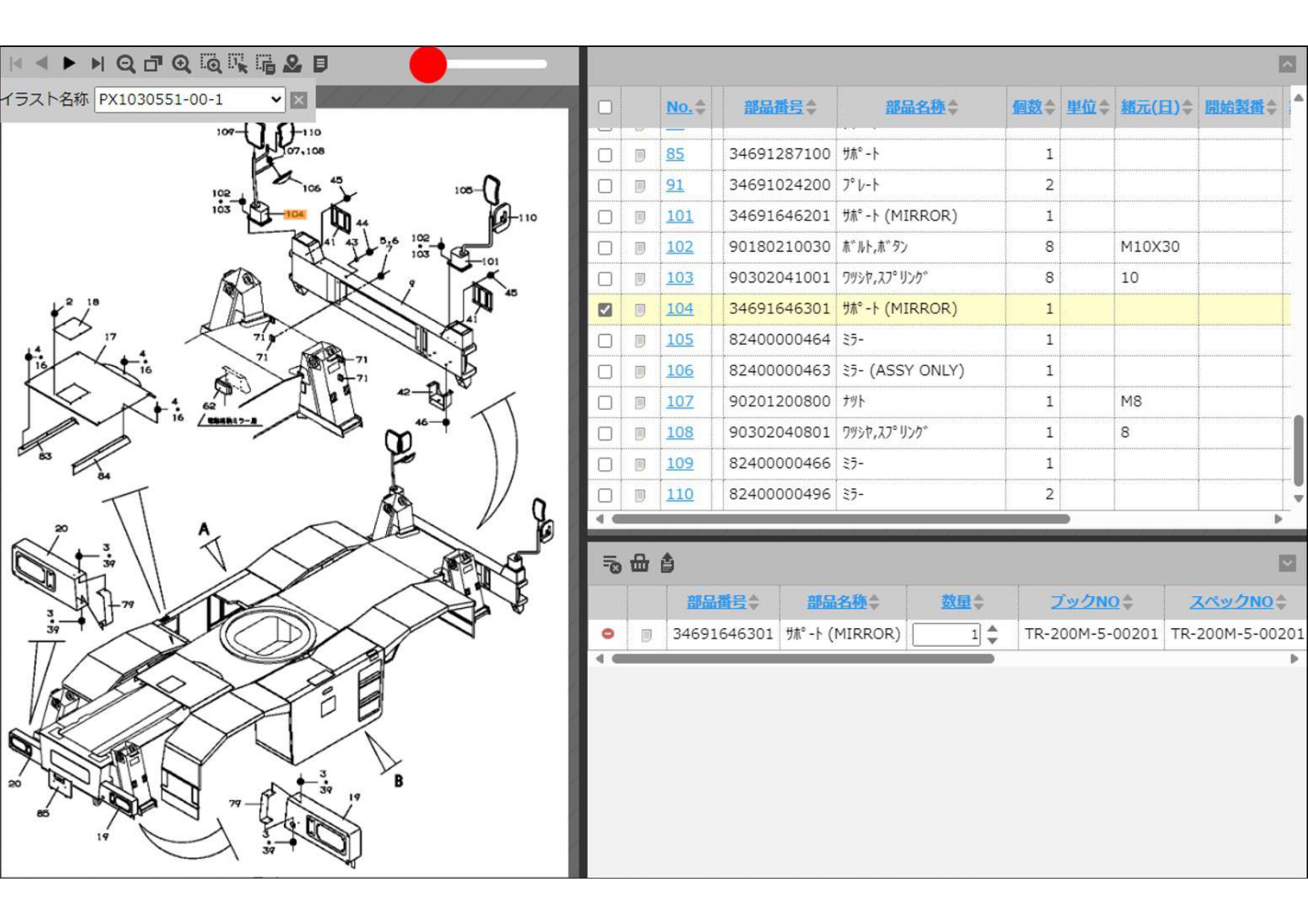Screen dimensions: 1308x924
Task: Select the area zoom tool
Action: click(210, 64)
